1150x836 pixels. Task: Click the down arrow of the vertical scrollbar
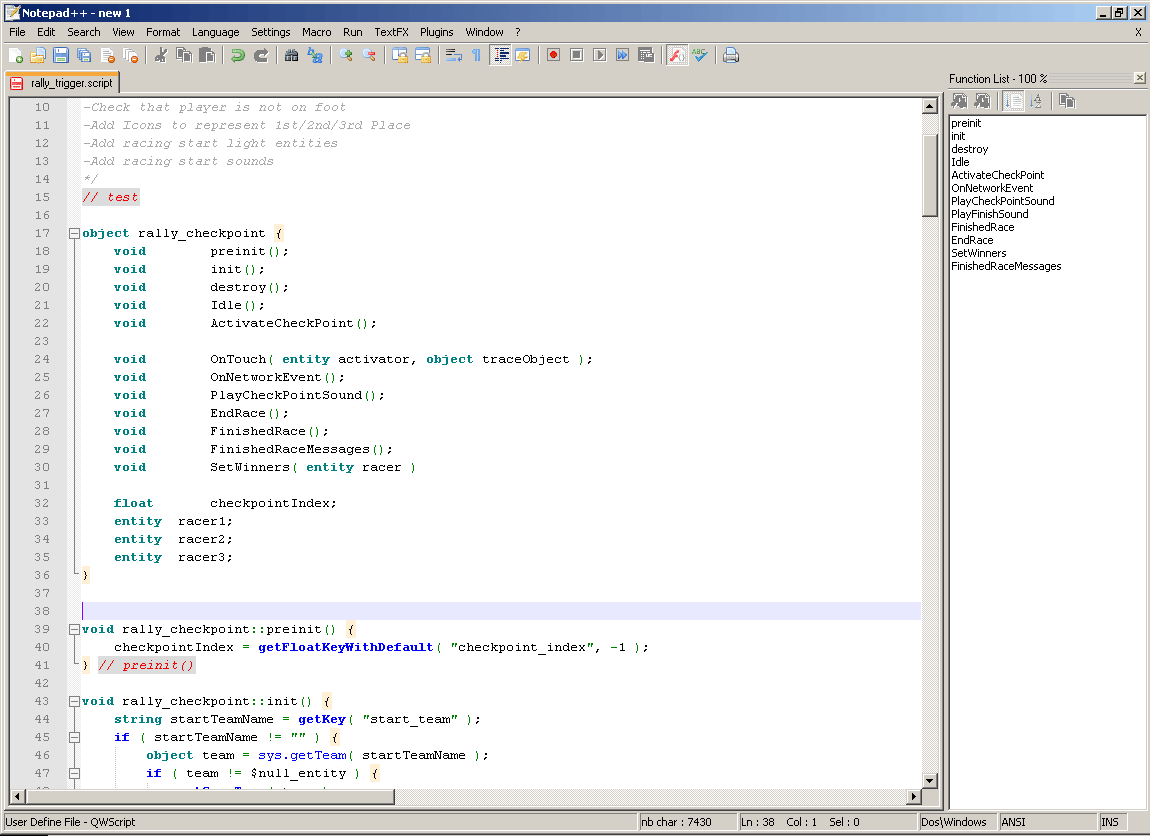[929, 781]
